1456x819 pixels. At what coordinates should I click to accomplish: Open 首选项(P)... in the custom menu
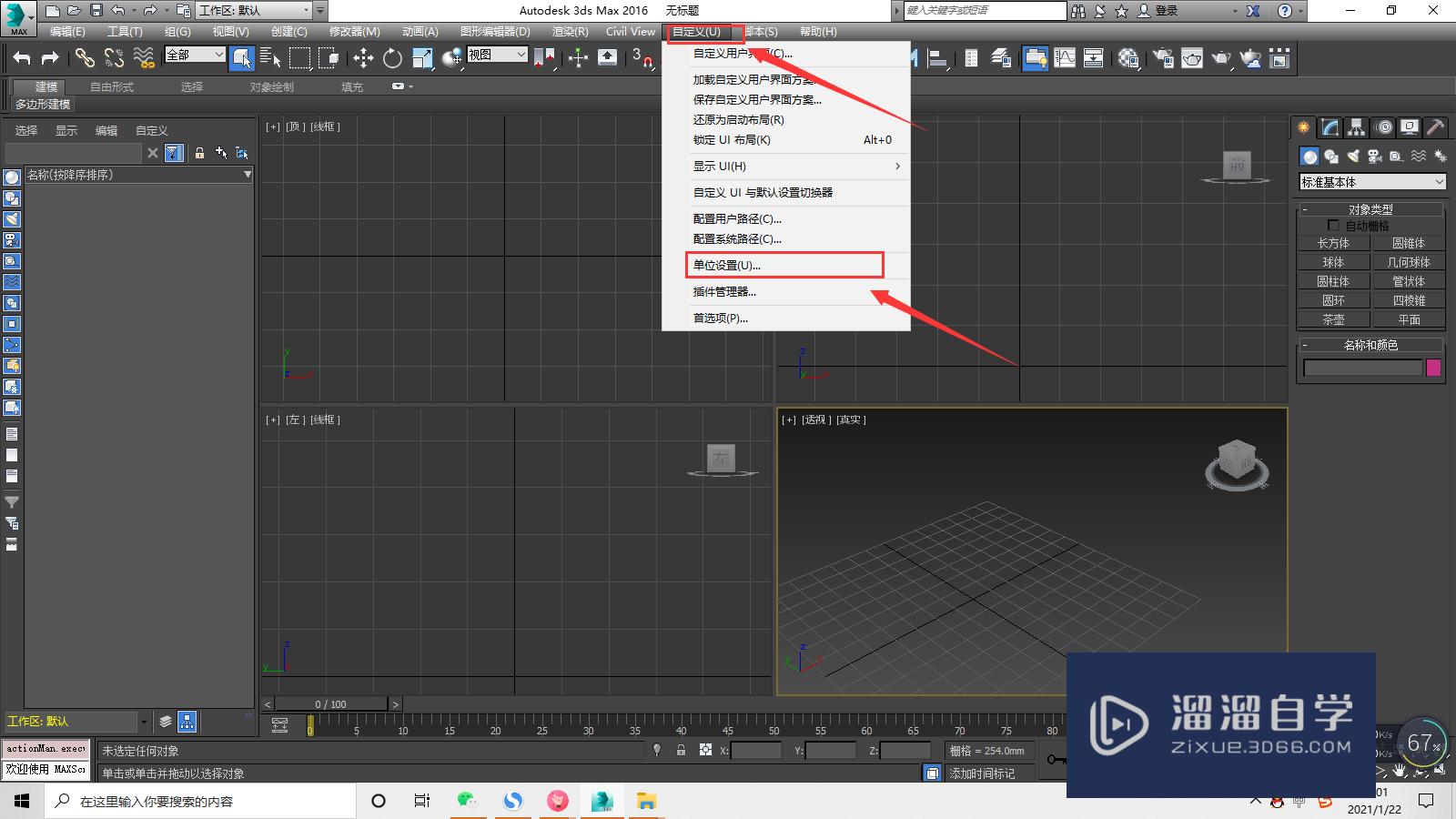tap(721, 318)
